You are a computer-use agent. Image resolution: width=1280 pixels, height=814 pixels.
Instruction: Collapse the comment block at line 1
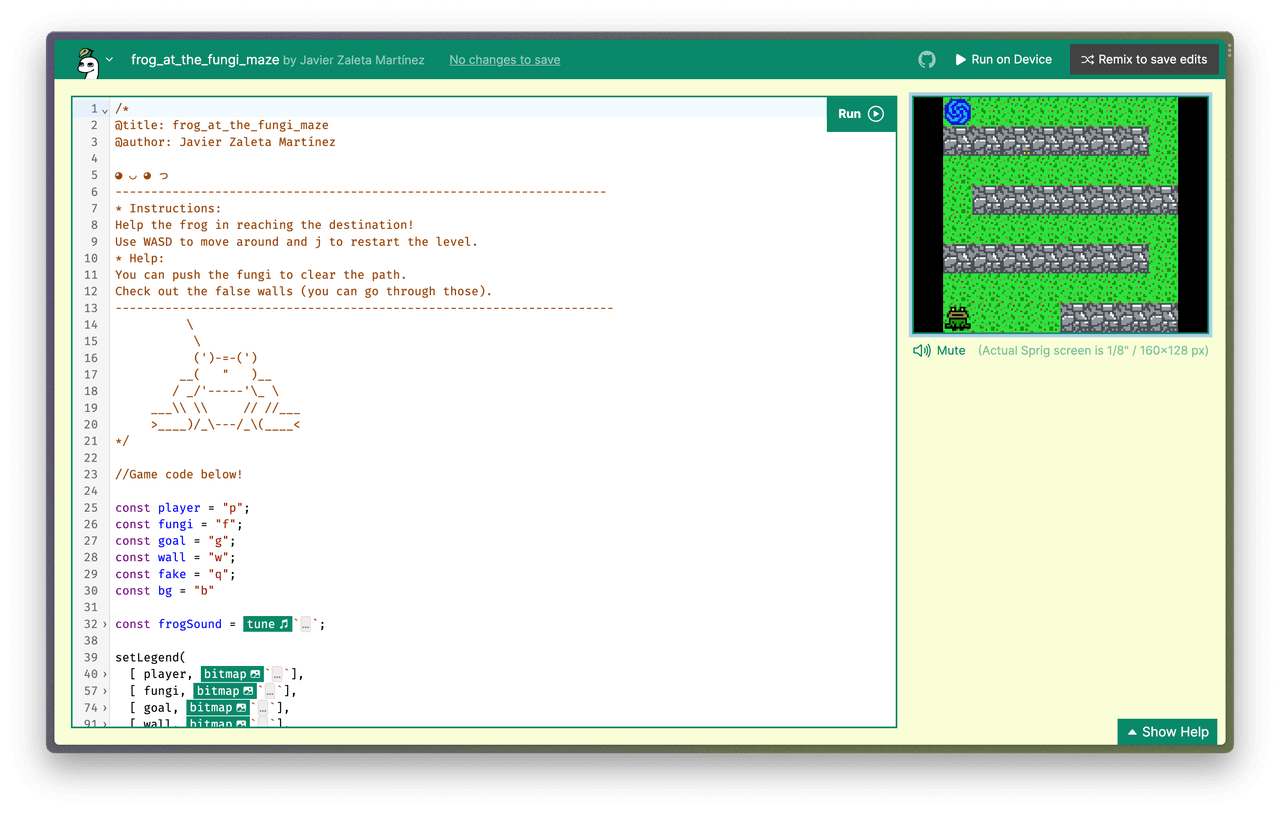105,109
